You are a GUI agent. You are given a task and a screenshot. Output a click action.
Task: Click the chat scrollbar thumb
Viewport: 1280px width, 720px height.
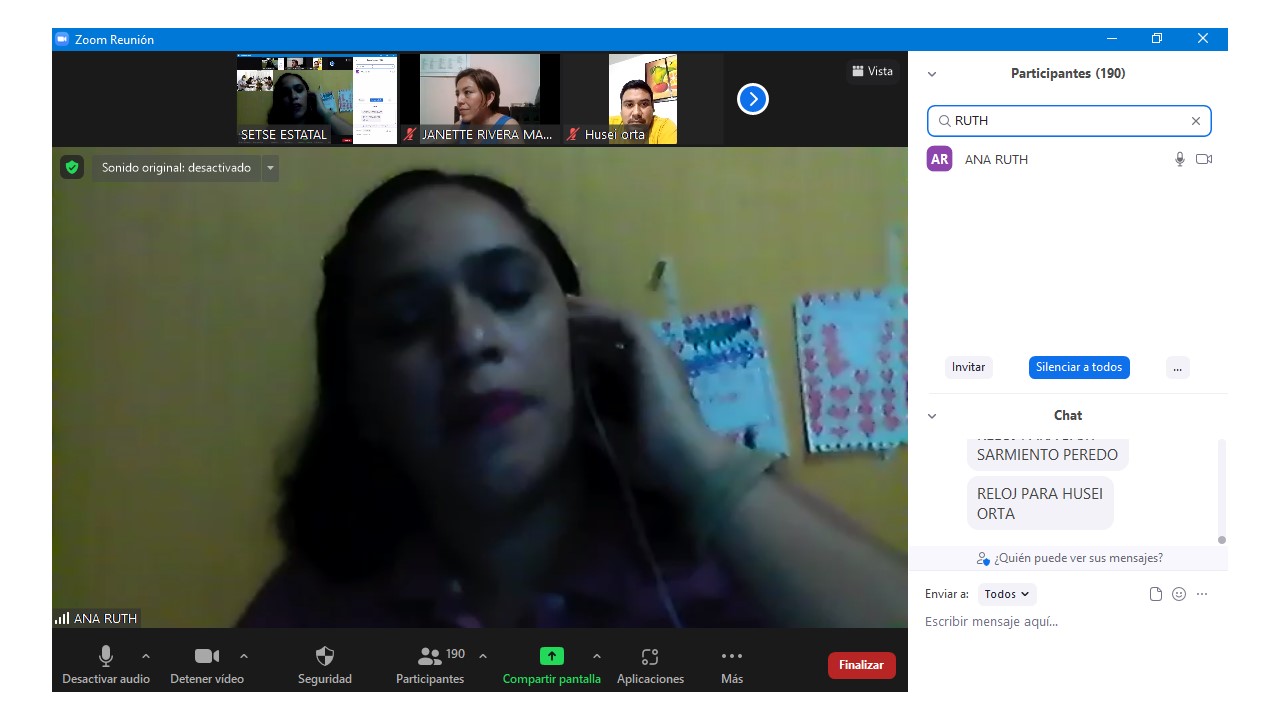[1221, 540]
